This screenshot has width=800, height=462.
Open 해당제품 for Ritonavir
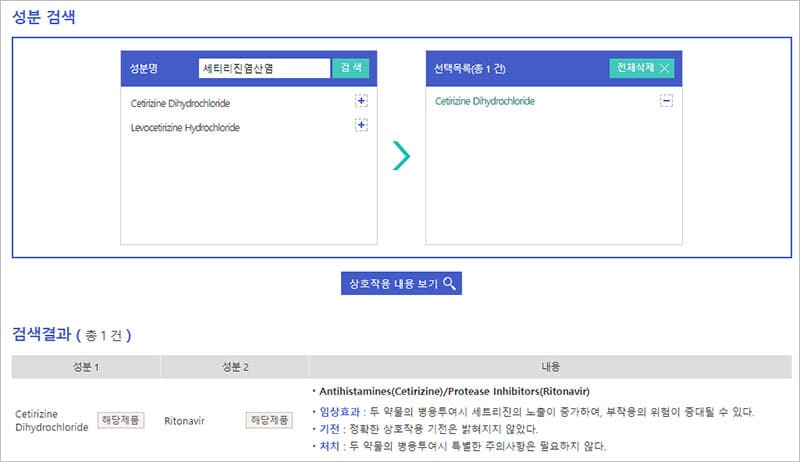269,420
